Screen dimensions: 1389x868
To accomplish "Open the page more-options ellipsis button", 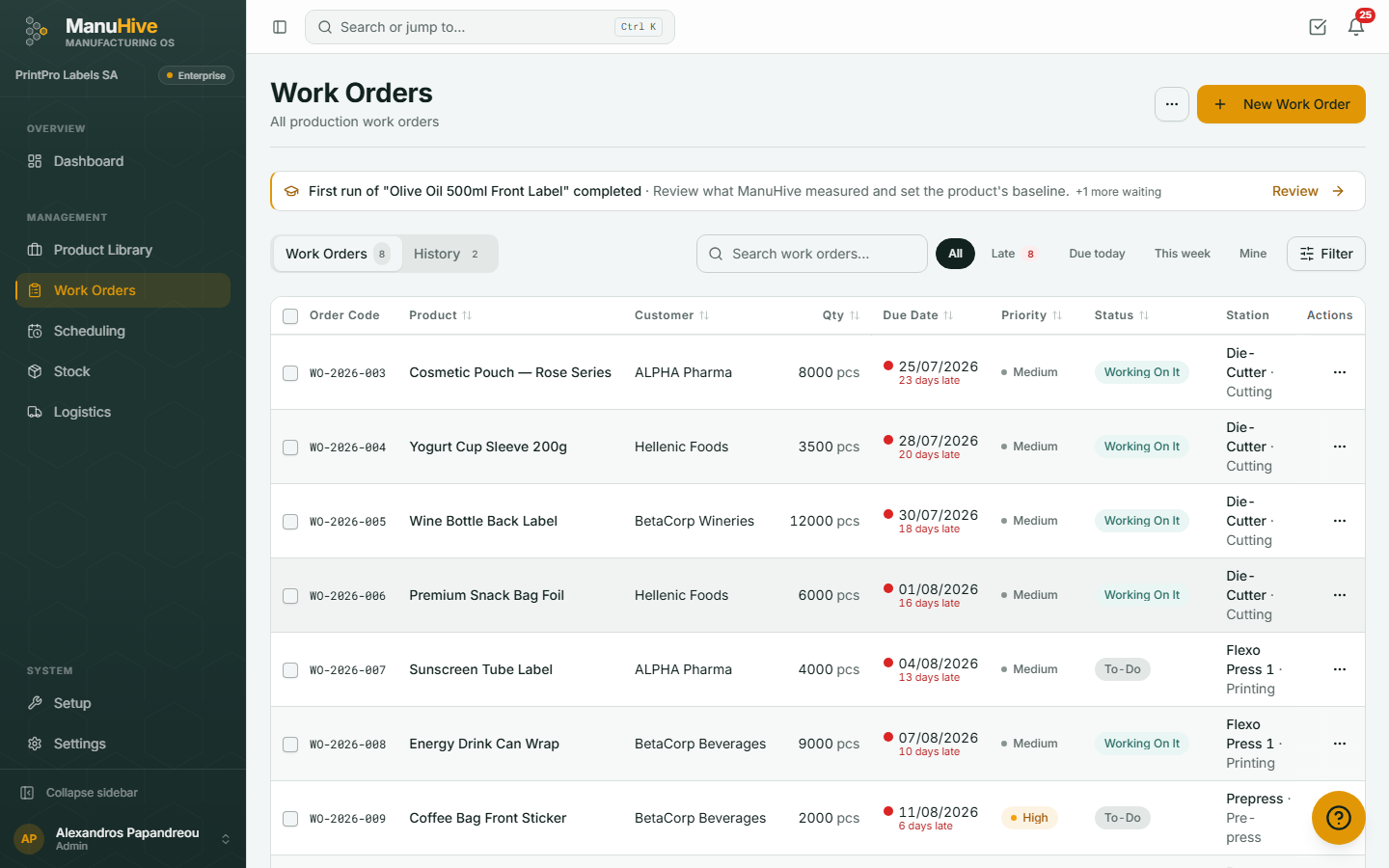I will pyautogui.click(x=1172, y=104).
